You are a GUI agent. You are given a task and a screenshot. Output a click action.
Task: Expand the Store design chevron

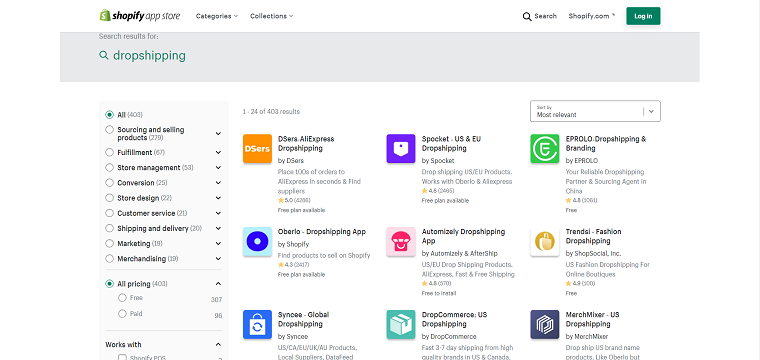pos(218,198)
